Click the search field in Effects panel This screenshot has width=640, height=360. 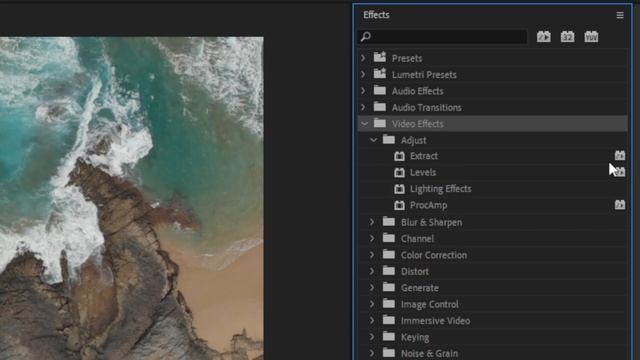(442, 37)
